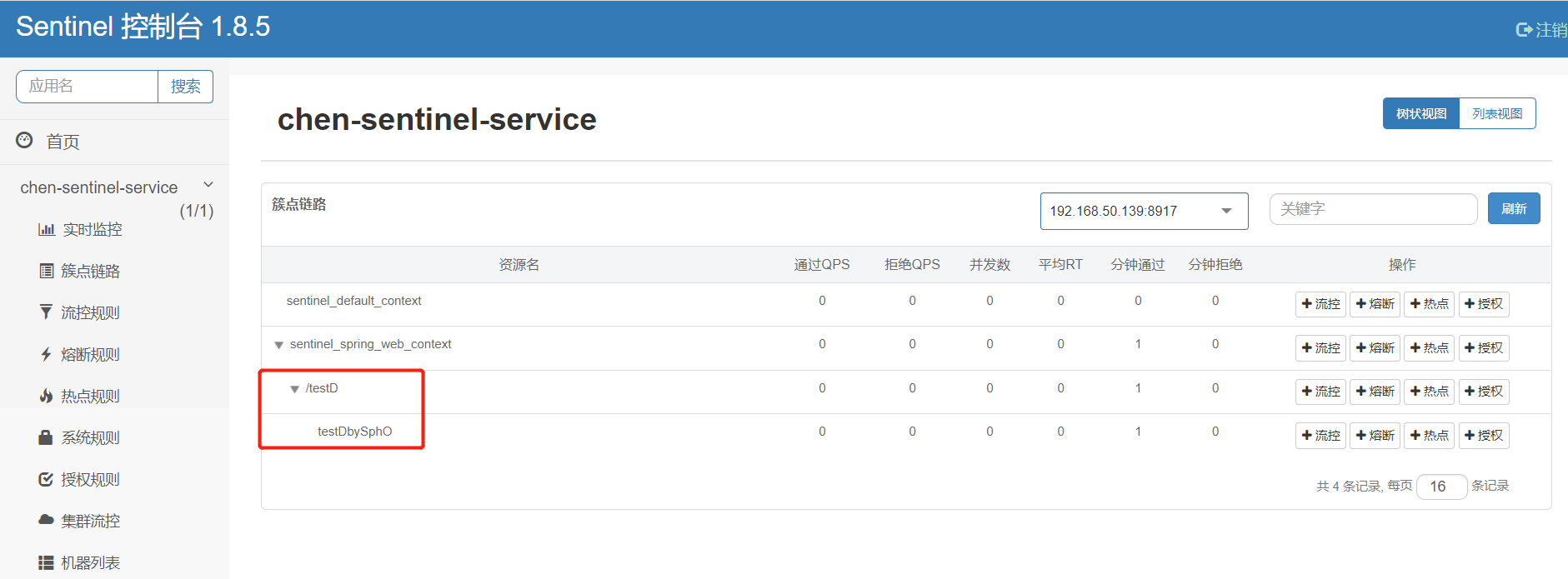The height and width of the screenshot is (579, 1568).
Task: Switch to 列表视图 list view
Action: [x=1497, y=114]
